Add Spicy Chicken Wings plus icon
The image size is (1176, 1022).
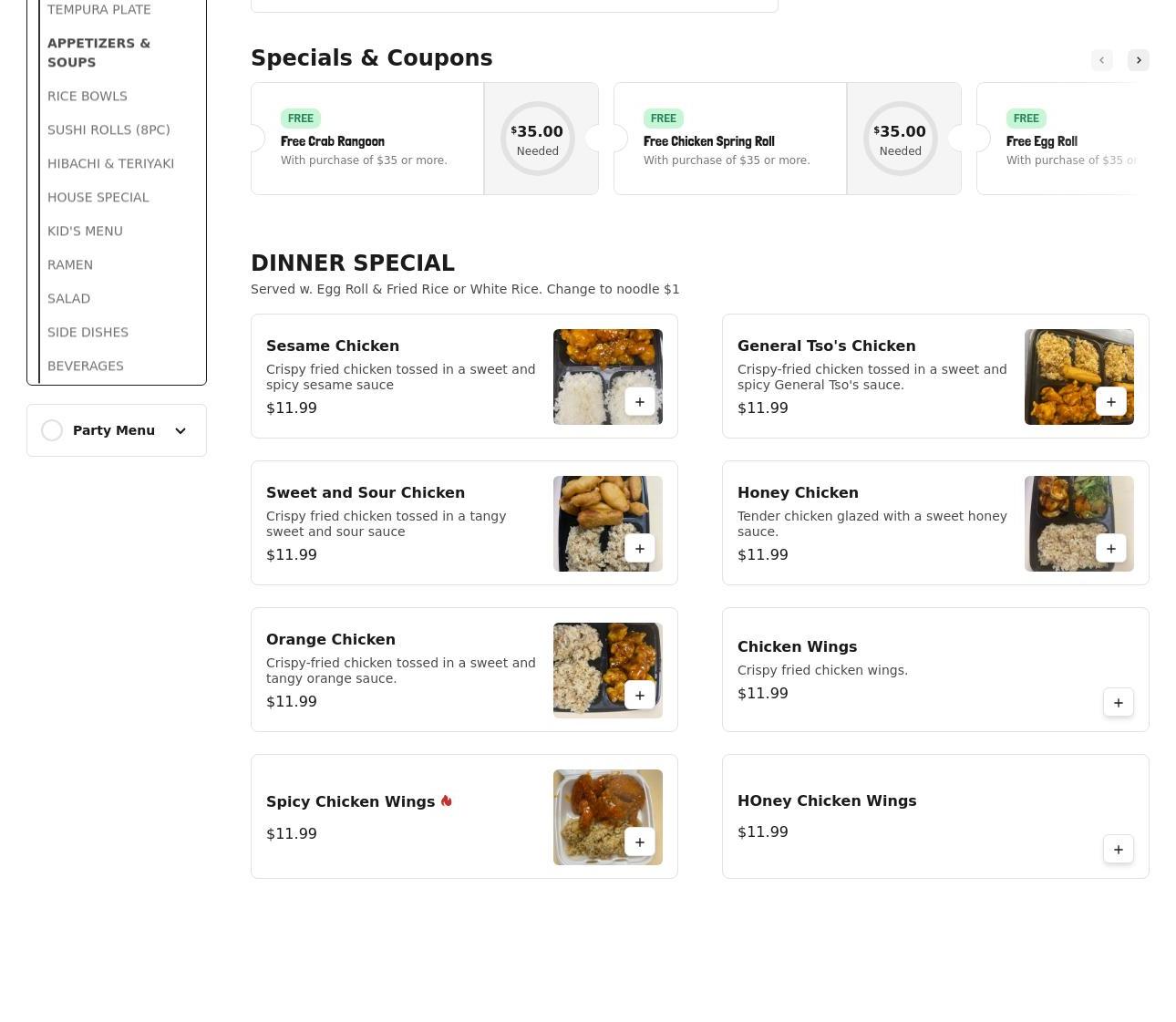coord(640,842)
